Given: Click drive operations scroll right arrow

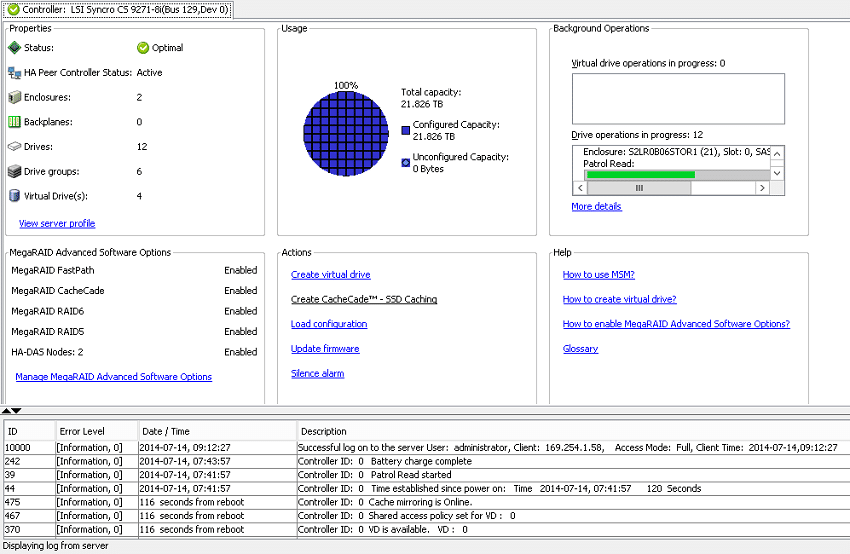Looking at the screenshot, I should coord(763,188).
